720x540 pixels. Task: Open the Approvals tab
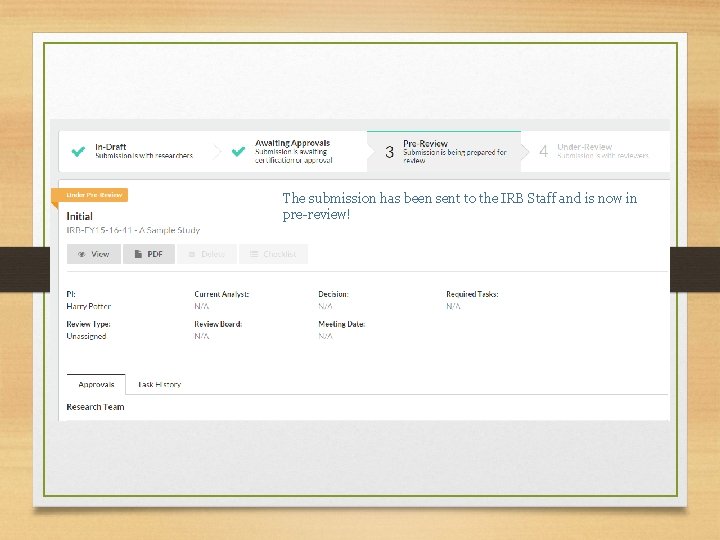(96, 384)
